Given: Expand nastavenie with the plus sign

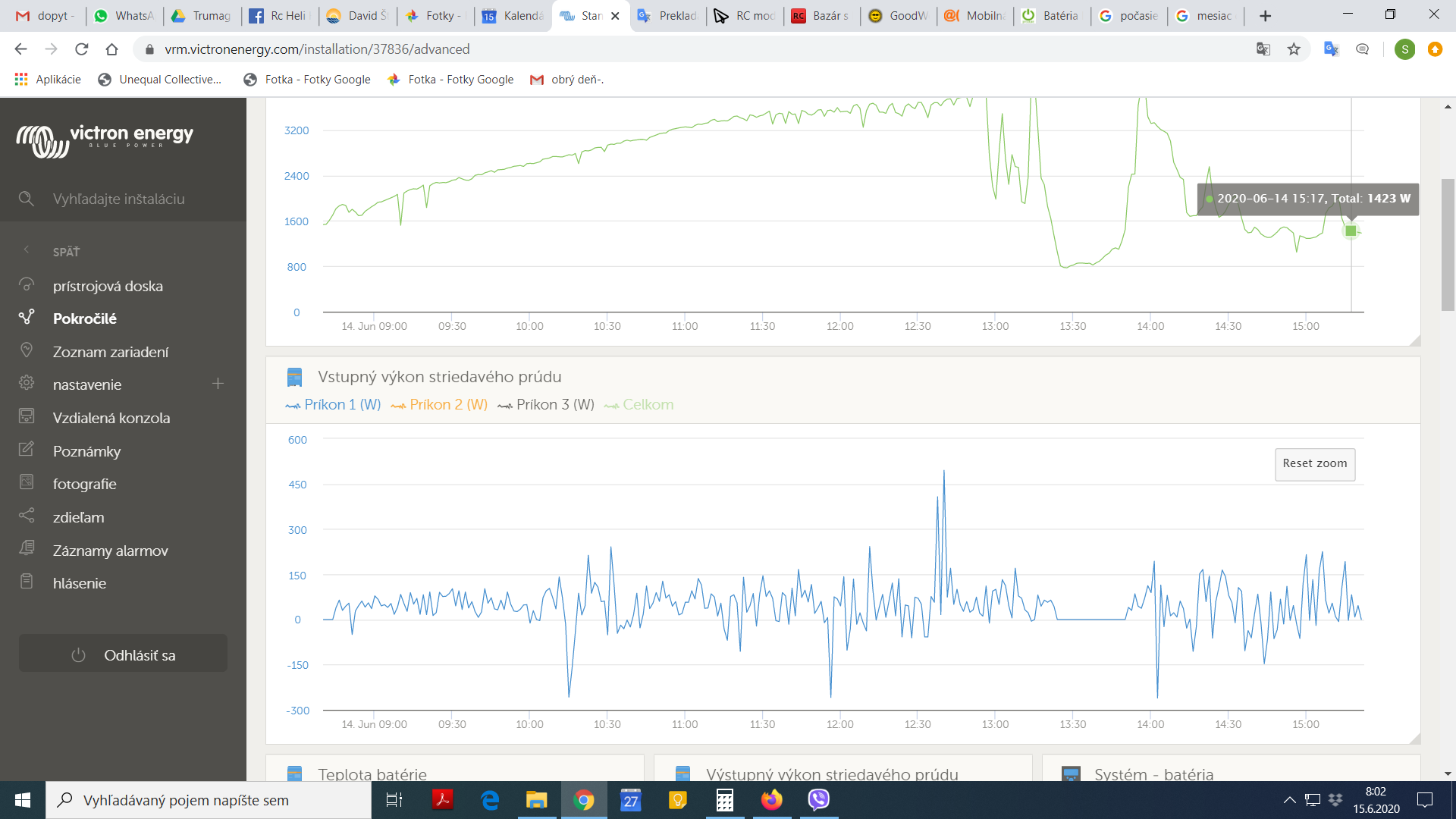Looking at the screenshot, I should click(x=218, y=384).
